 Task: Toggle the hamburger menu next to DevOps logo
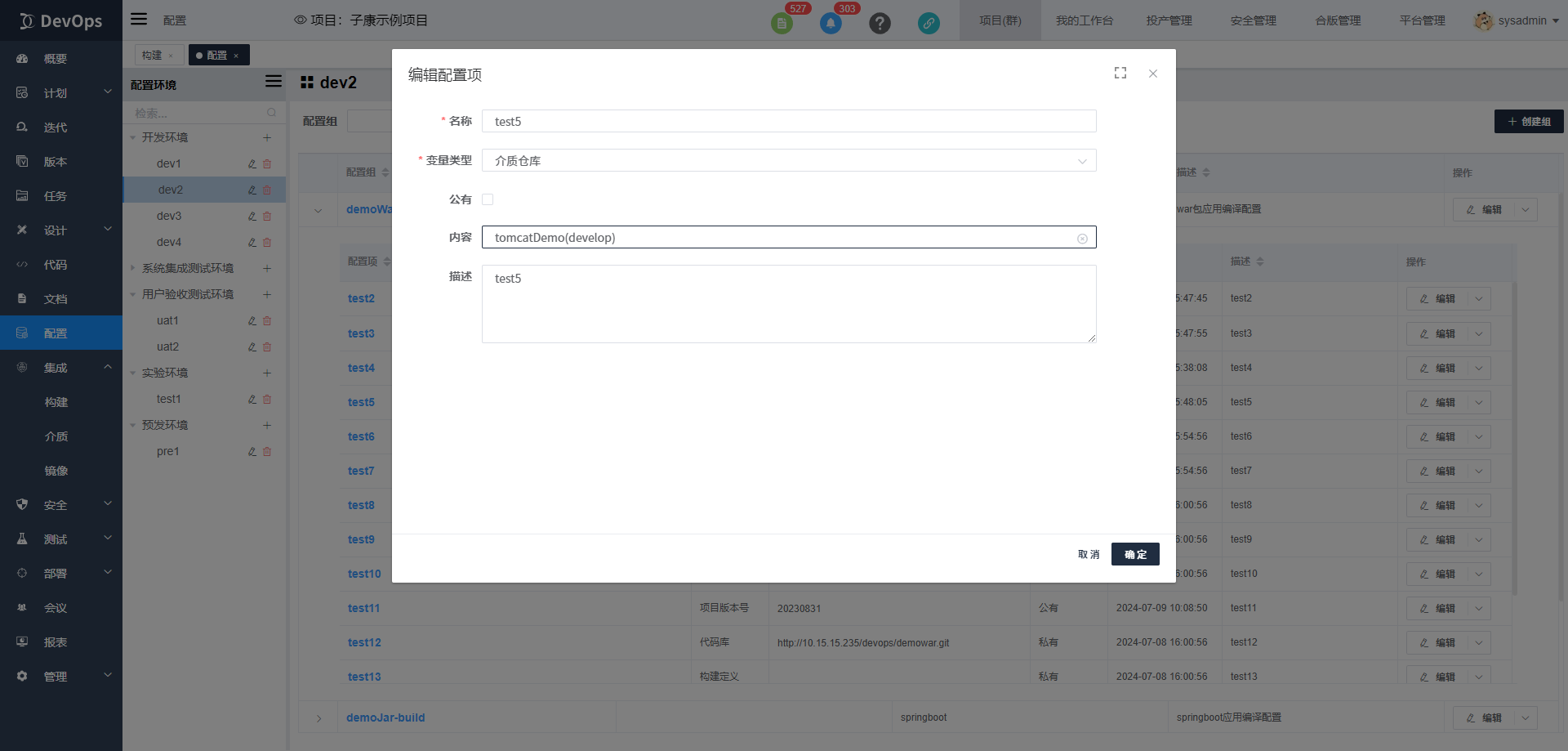(x=139, y=20)
